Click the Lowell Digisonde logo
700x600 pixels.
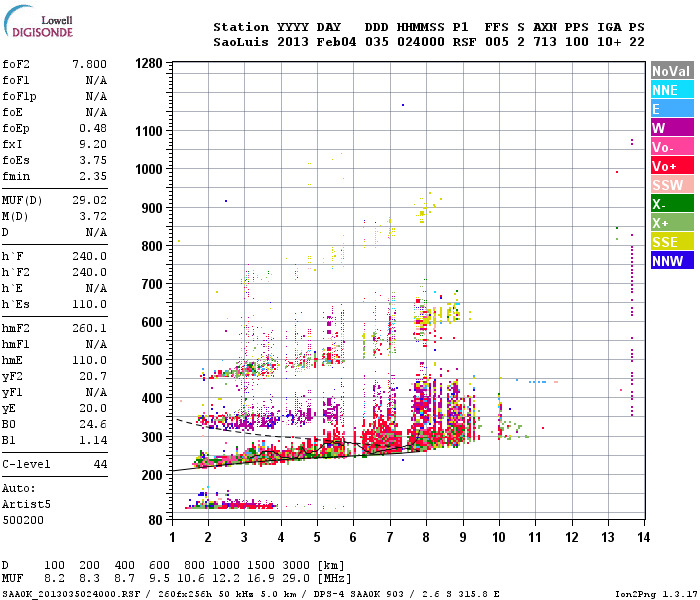click(x=38, y=22)
